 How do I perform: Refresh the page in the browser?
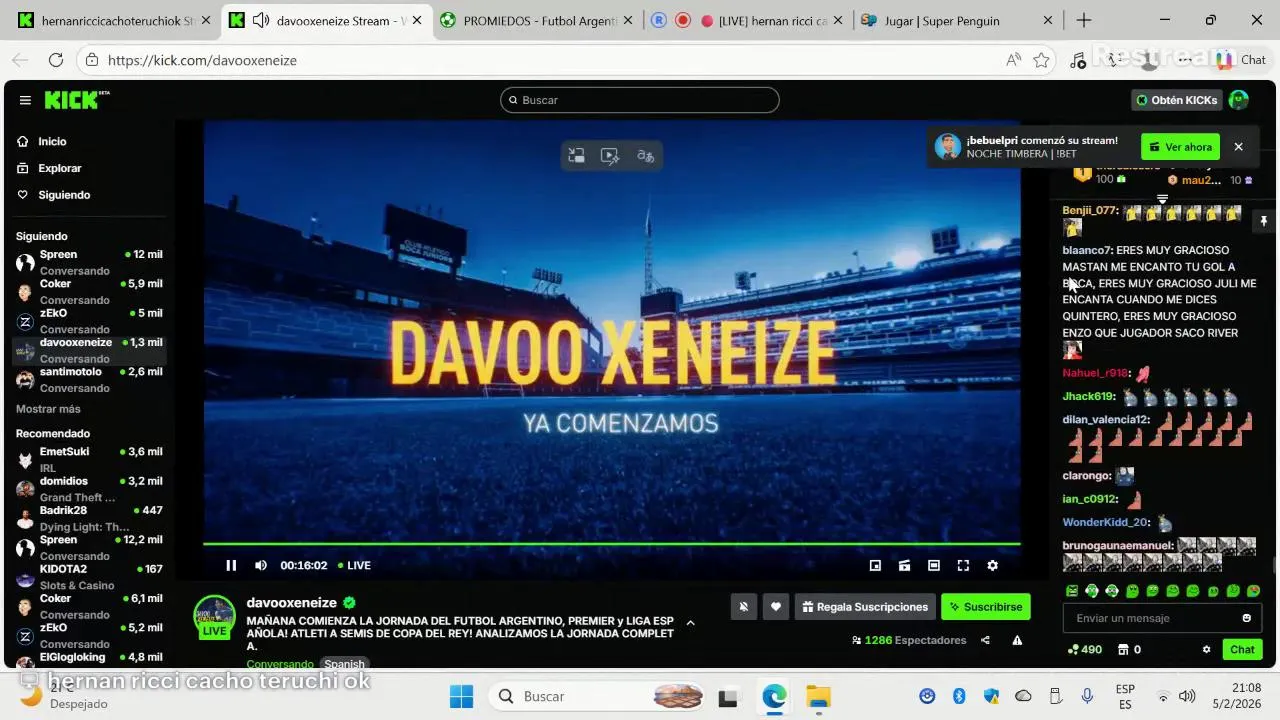coord(56,60)
